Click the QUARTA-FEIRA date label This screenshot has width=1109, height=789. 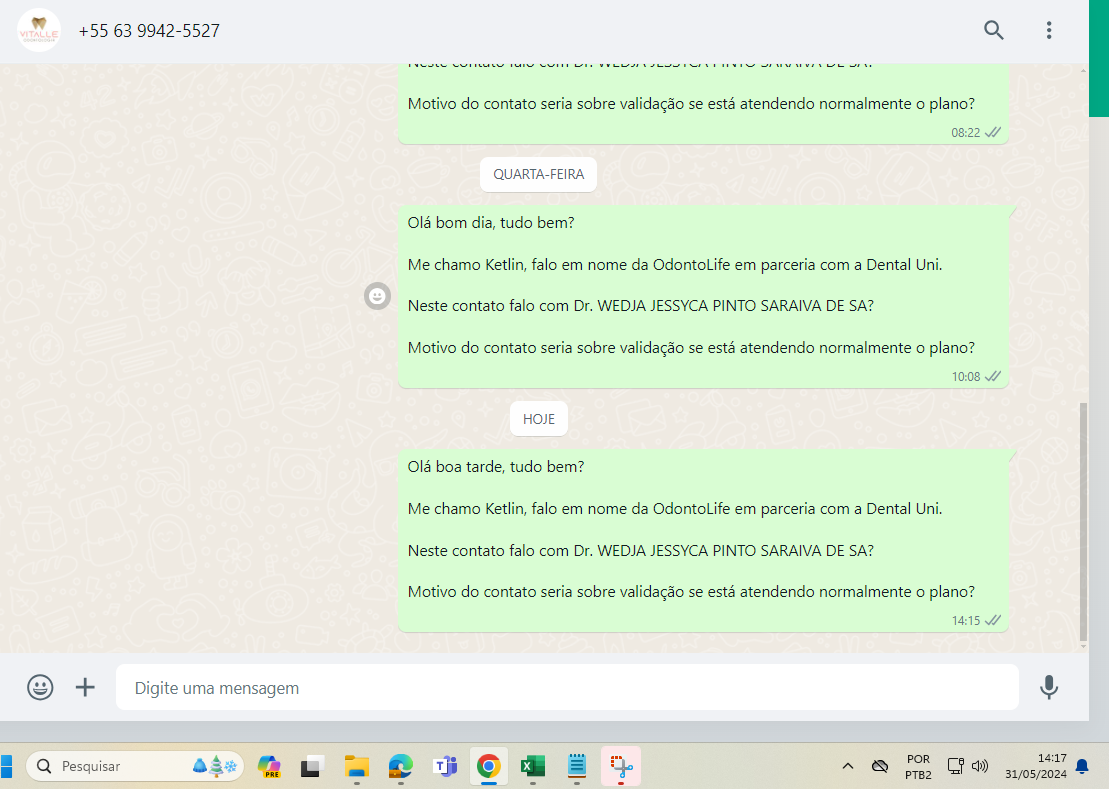click(x=538, y=175)
